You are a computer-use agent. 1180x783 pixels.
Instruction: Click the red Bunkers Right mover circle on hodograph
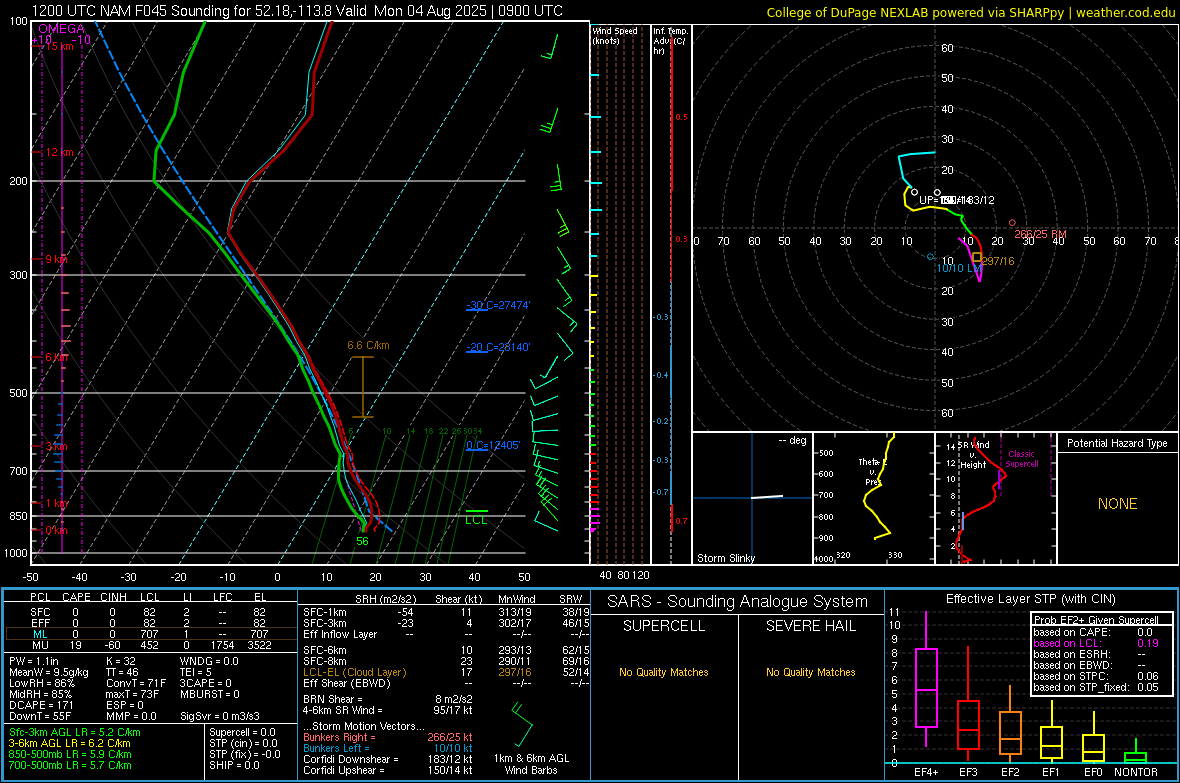pyautogui.click(x=1012, y=223)
